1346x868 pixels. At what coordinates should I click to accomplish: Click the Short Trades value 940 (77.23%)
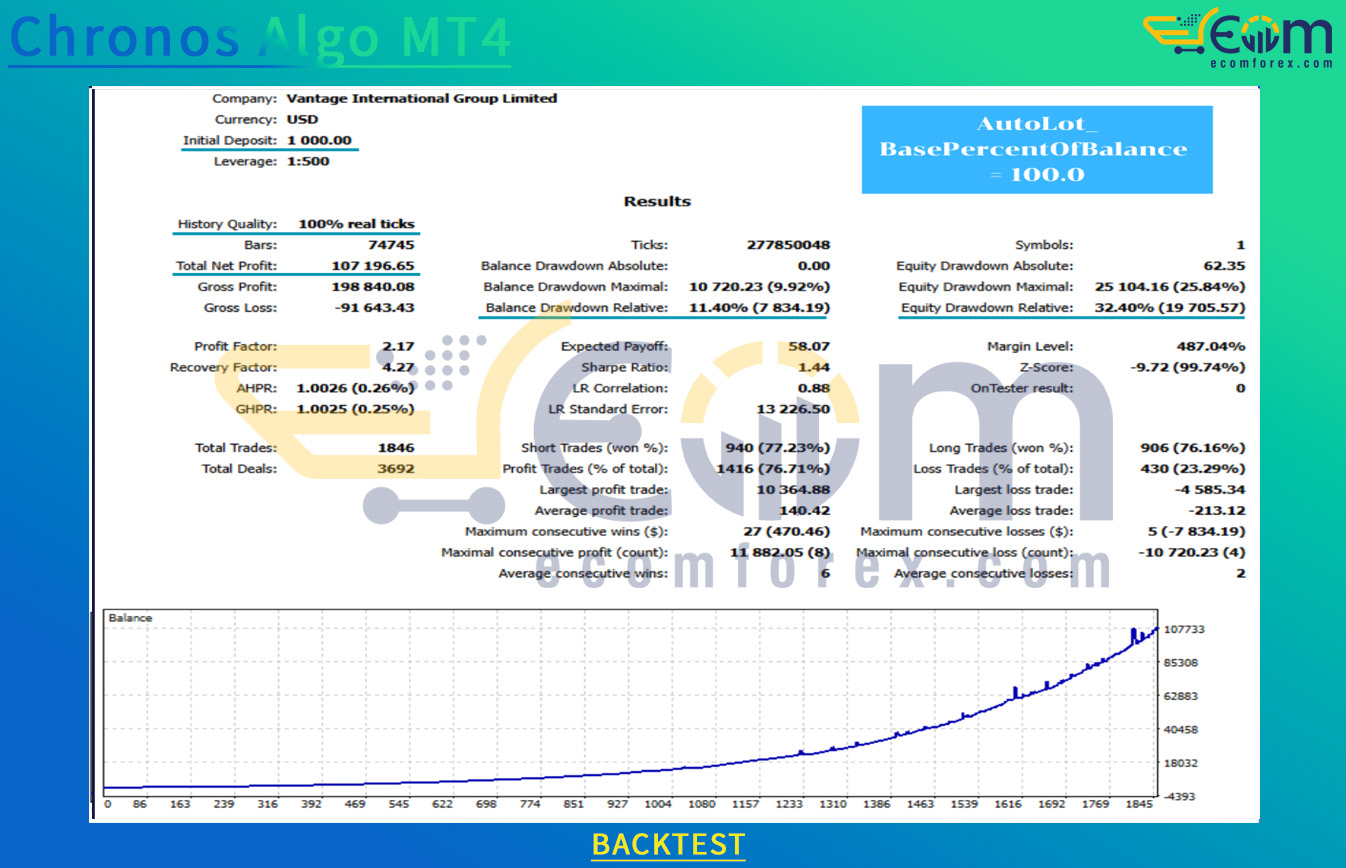point(778,449)
